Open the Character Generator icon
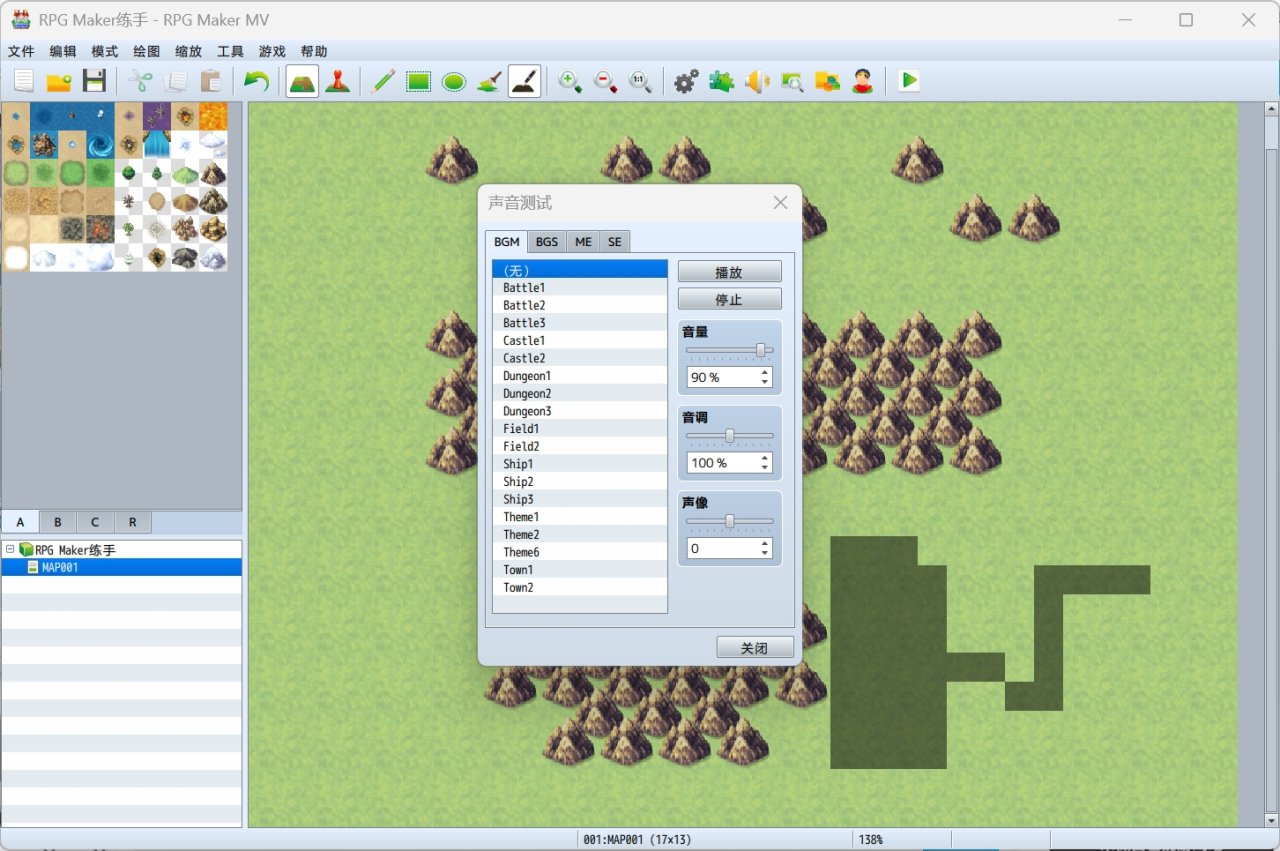The image size is (1280, 851). [863, 82]
